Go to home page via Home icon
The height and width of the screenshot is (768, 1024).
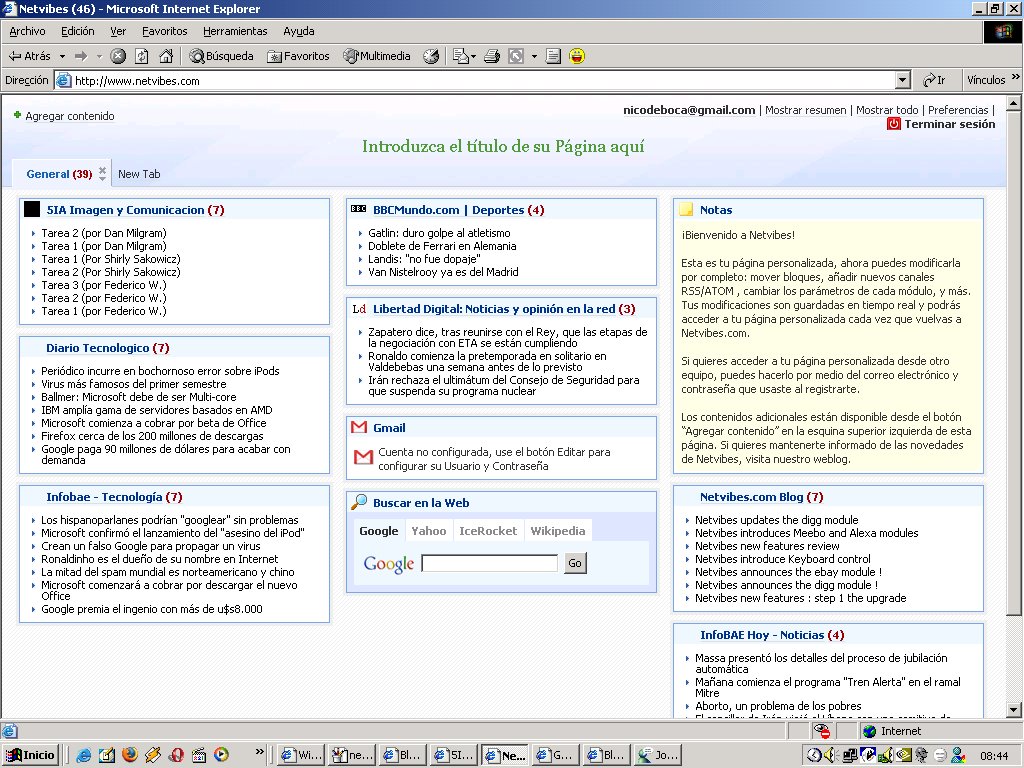pos(166,56)
